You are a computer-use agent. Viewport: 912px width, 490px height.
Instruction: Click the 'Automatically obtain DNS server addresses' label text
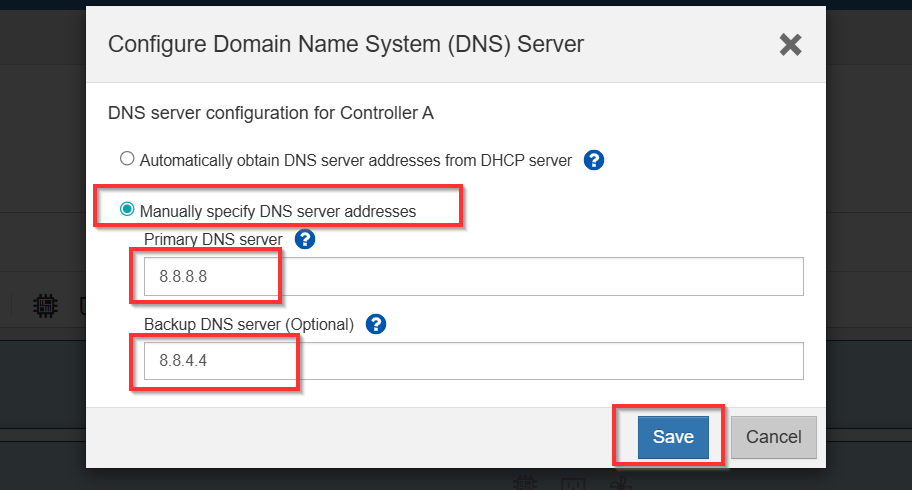tap(355, 160)
